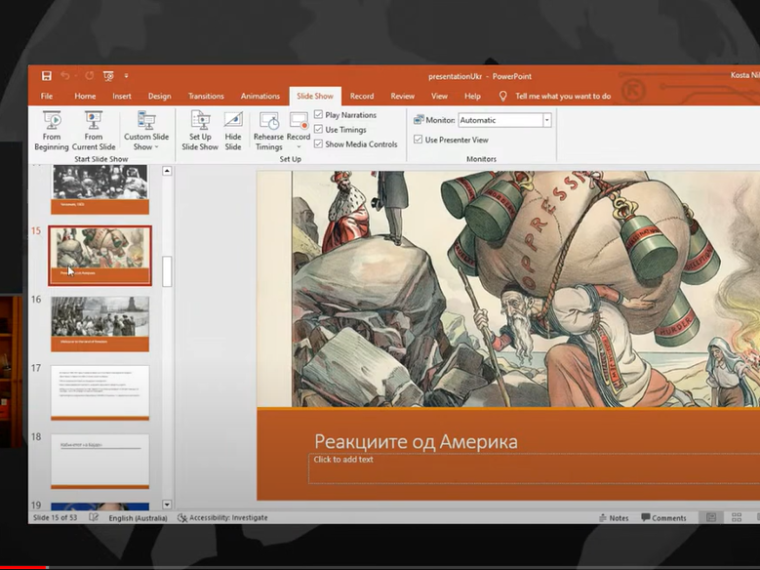Click the thumbnail pane scrollbar handle
This screenshot has width=760, height=570.
pyautogui.click(x=167, y=271)
